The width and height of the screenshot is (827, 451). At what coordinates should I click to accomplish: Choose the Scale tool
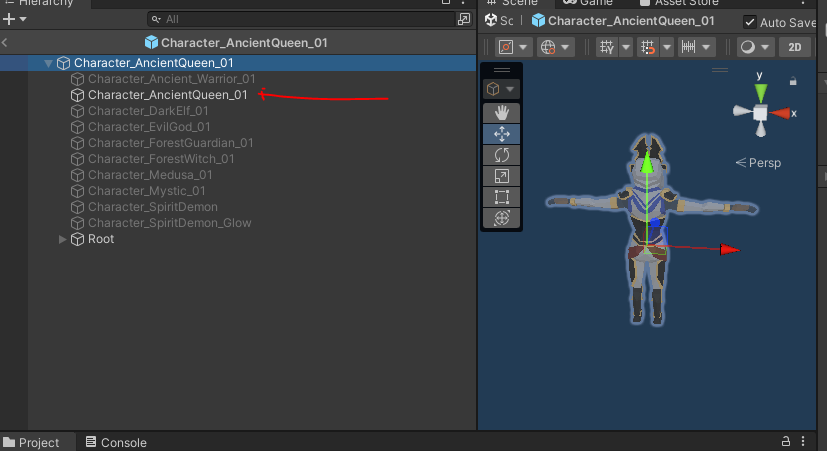tap(502, 176)
